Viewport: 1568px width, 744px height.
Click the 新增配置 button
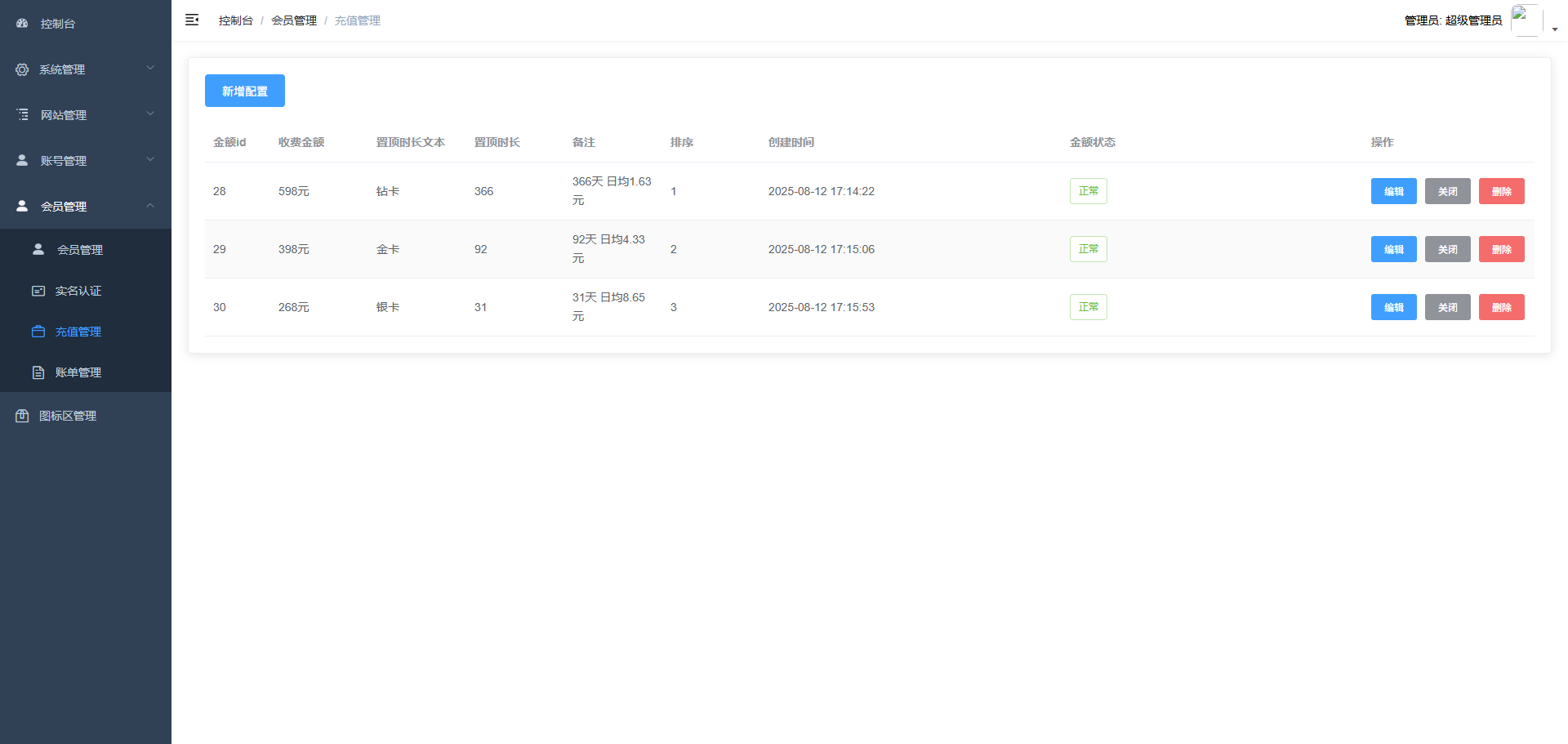(x=244, y=91)
